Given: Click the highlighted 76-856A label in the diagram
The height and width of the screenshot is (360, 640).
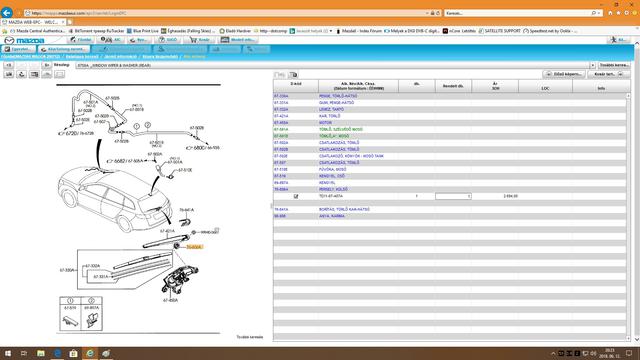Looking at the screenshot, I should point(194,247).
